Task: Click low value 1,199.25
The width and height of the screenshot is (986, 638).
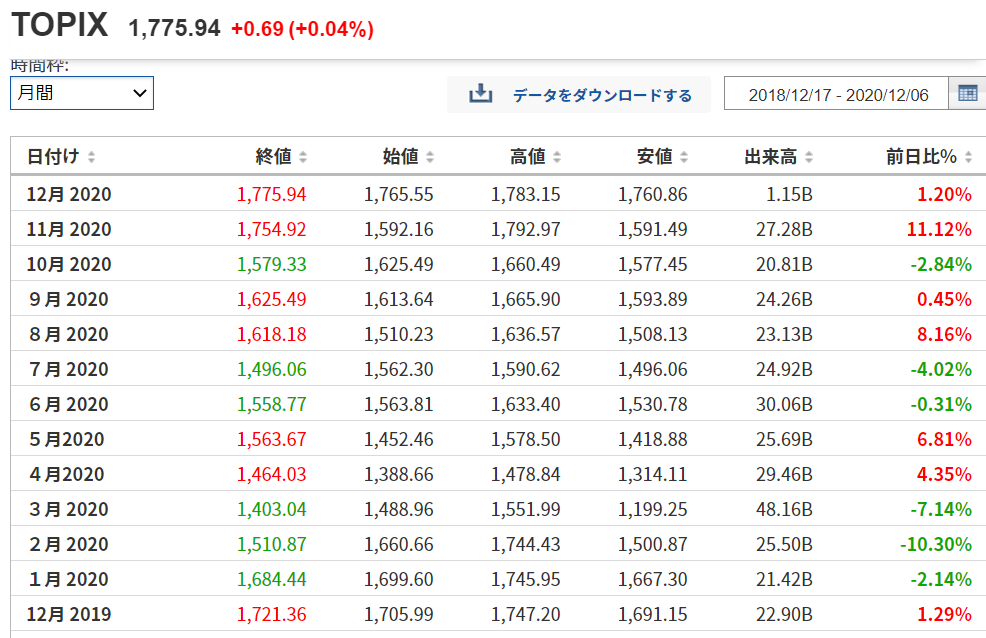Action: coord(653,509)
